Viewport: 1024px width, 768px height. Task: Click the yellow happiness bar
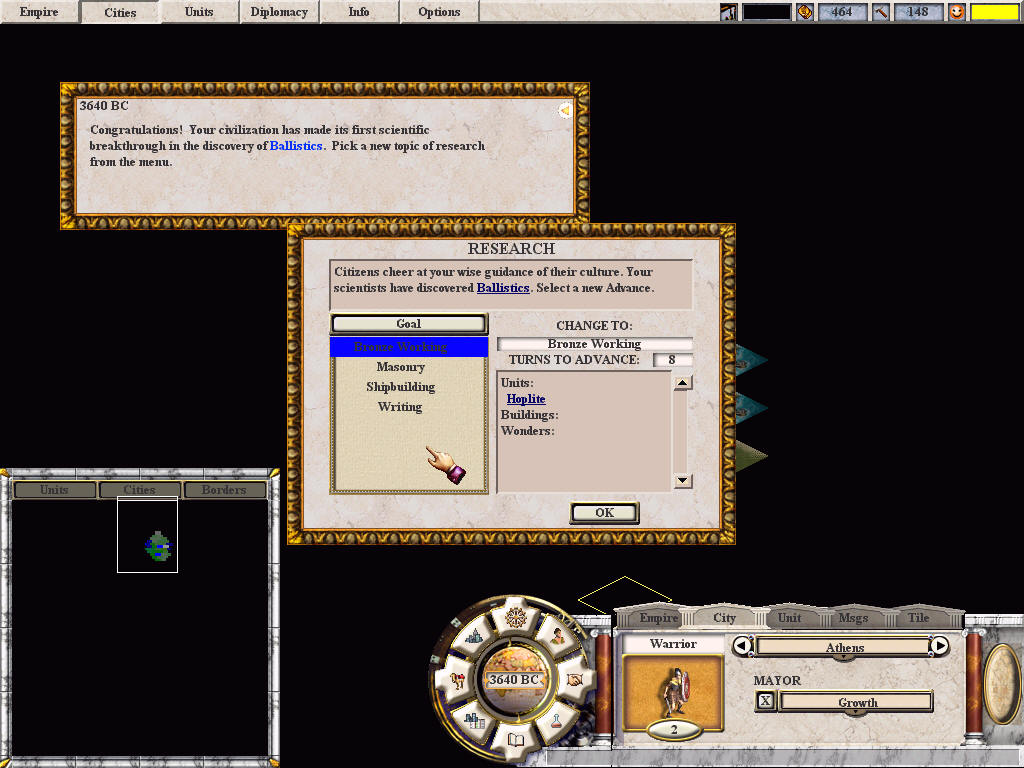995,12
